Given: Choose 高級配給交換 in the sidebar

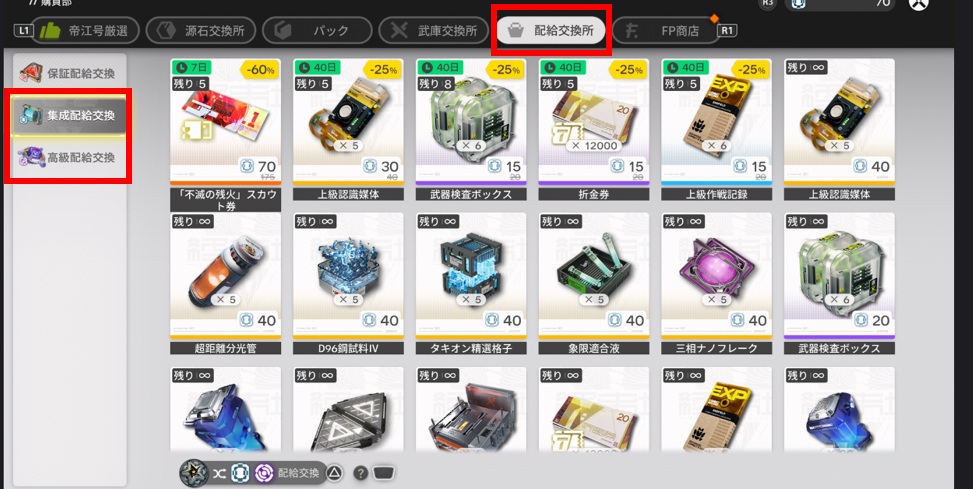Looking at the screenshot, I should coord(69,157).
